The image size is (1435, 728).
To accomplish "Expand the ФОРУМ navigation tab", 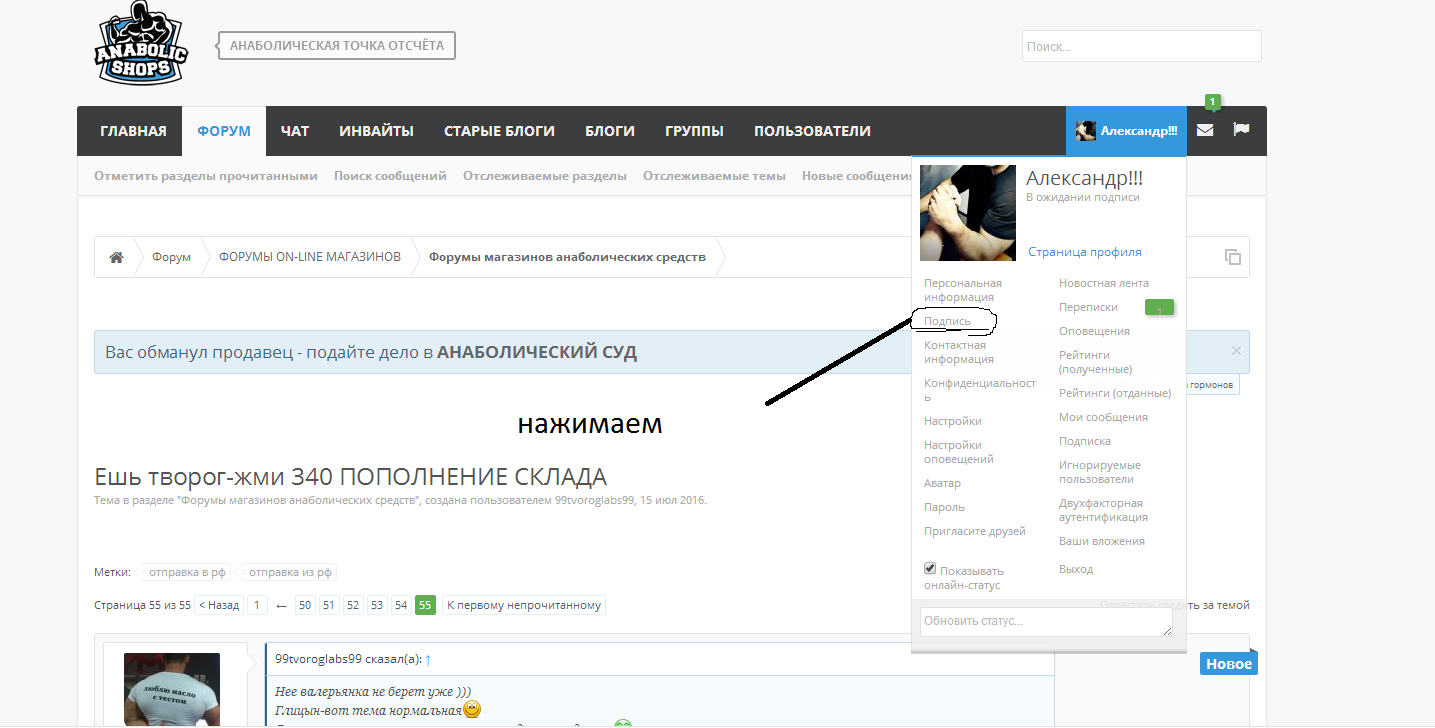I will [223, 130].
